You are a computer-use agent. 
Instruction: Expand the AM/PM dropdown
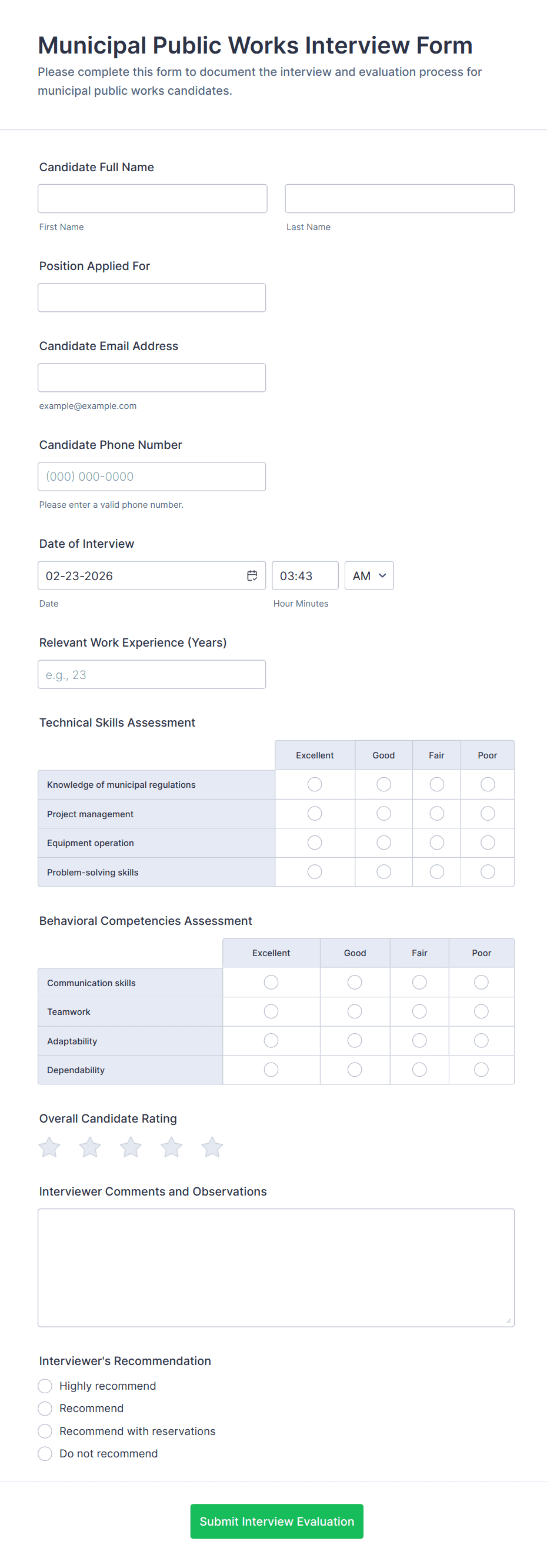(369, 575)
